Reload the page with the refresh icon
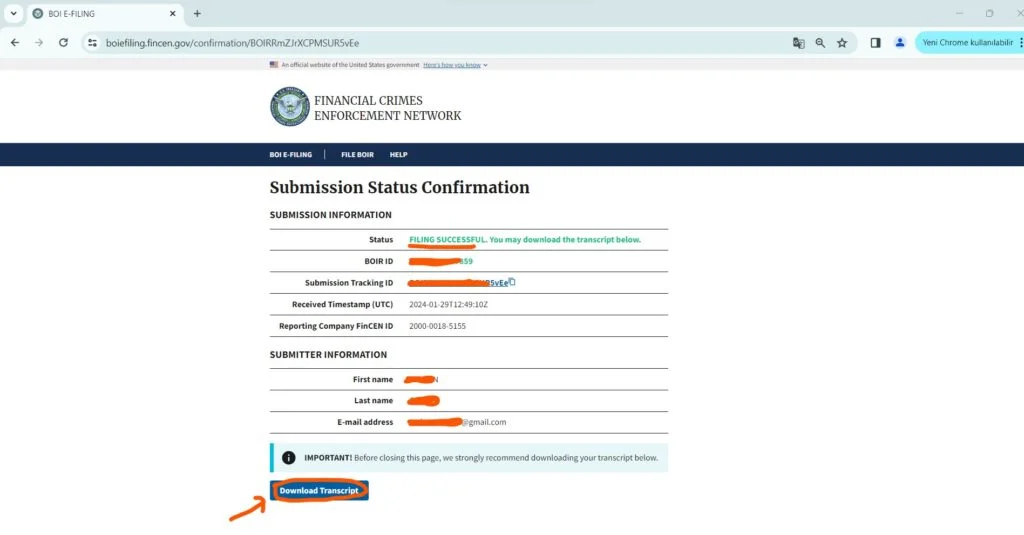Image resolution: width=1024 pixels, height=535 pixels. [x=63, y=43]
